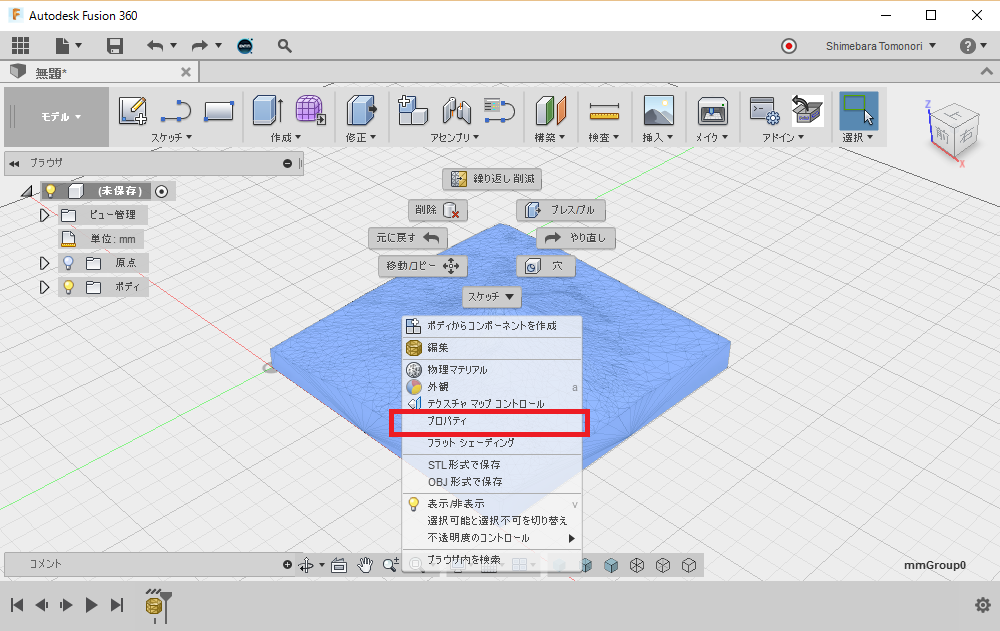
Task: Select the Create Form purple tool
Action: (x=311, y=110)
